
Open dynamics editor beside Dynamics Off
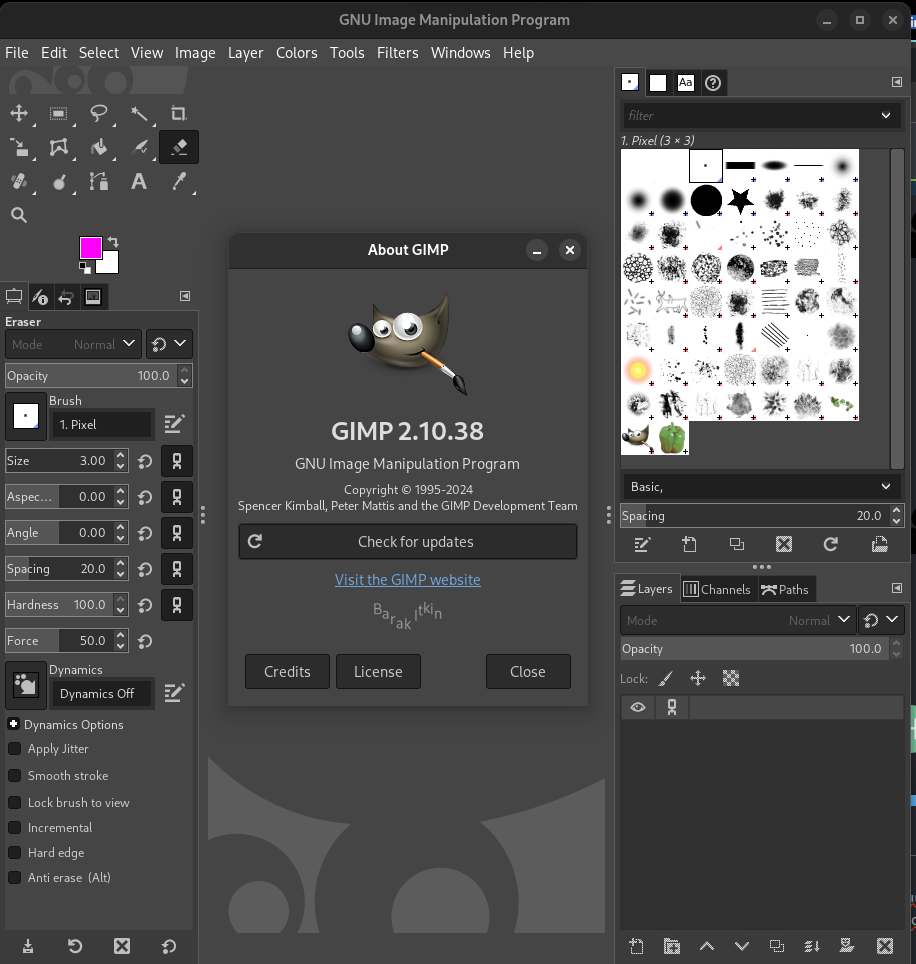pos(175,693)
